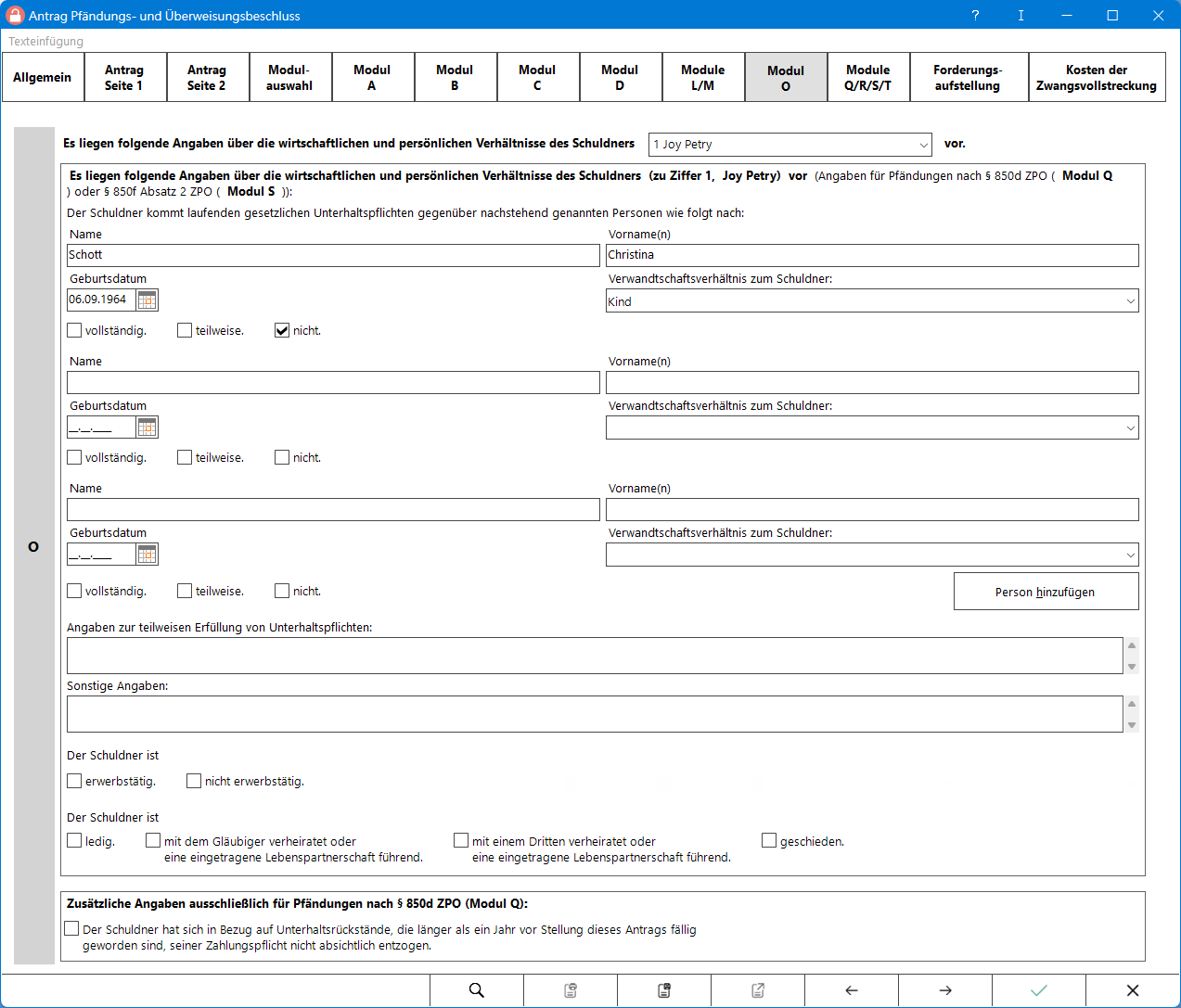
Task: Click the 'Sonstige Angaben' text area
Action: tap(595, 714)
